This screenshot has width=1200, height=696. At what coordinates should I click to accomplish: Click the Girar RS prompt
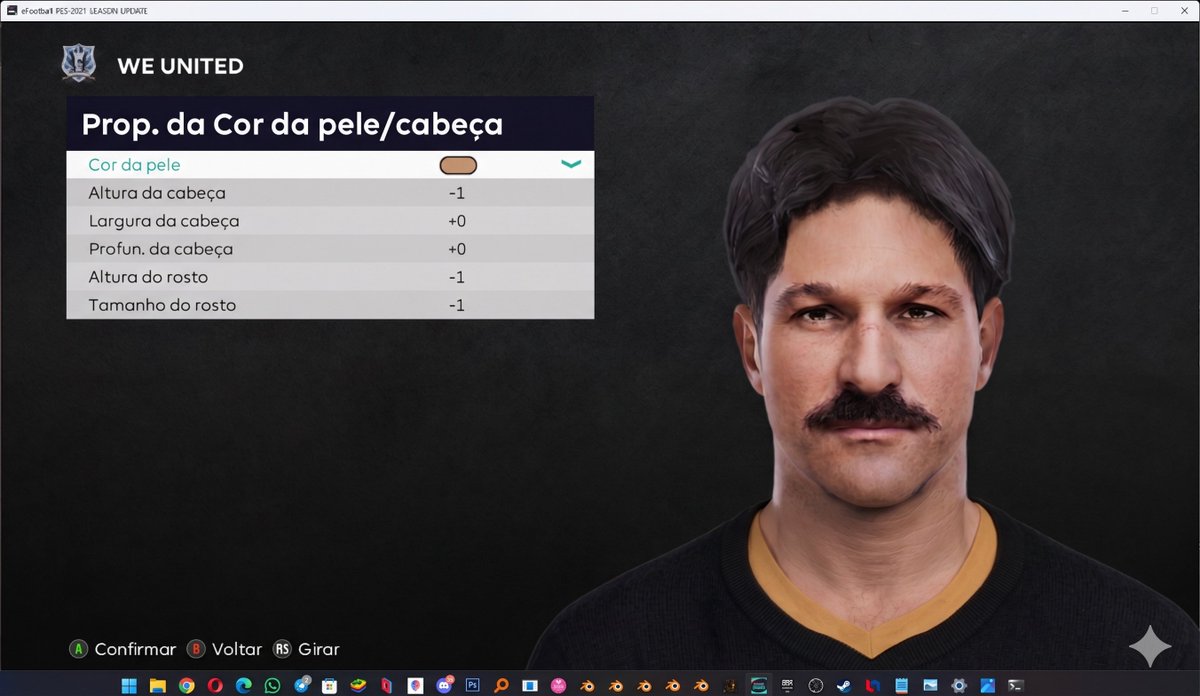coord(307,649)
